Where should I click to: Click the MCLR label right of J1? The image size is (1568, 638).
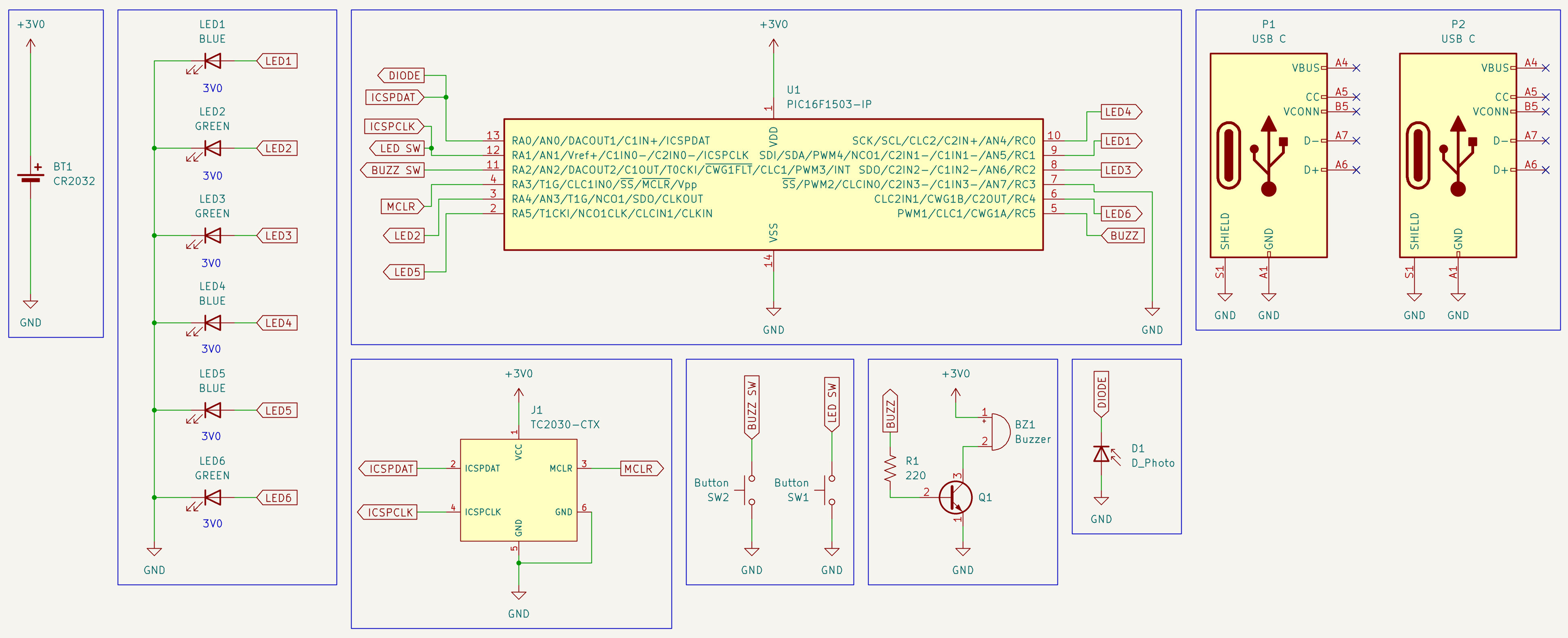pyautogui.click(x=640, y=469)
